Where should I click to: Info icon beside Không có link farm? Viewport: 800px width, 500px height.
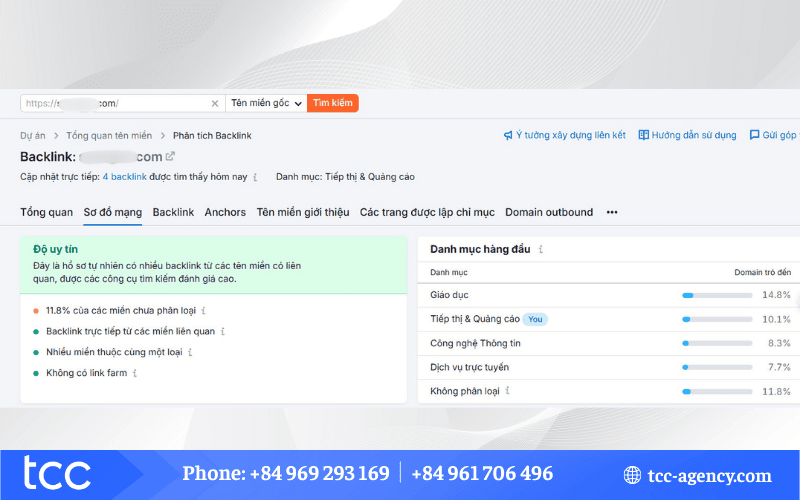[x=135, y=373]
